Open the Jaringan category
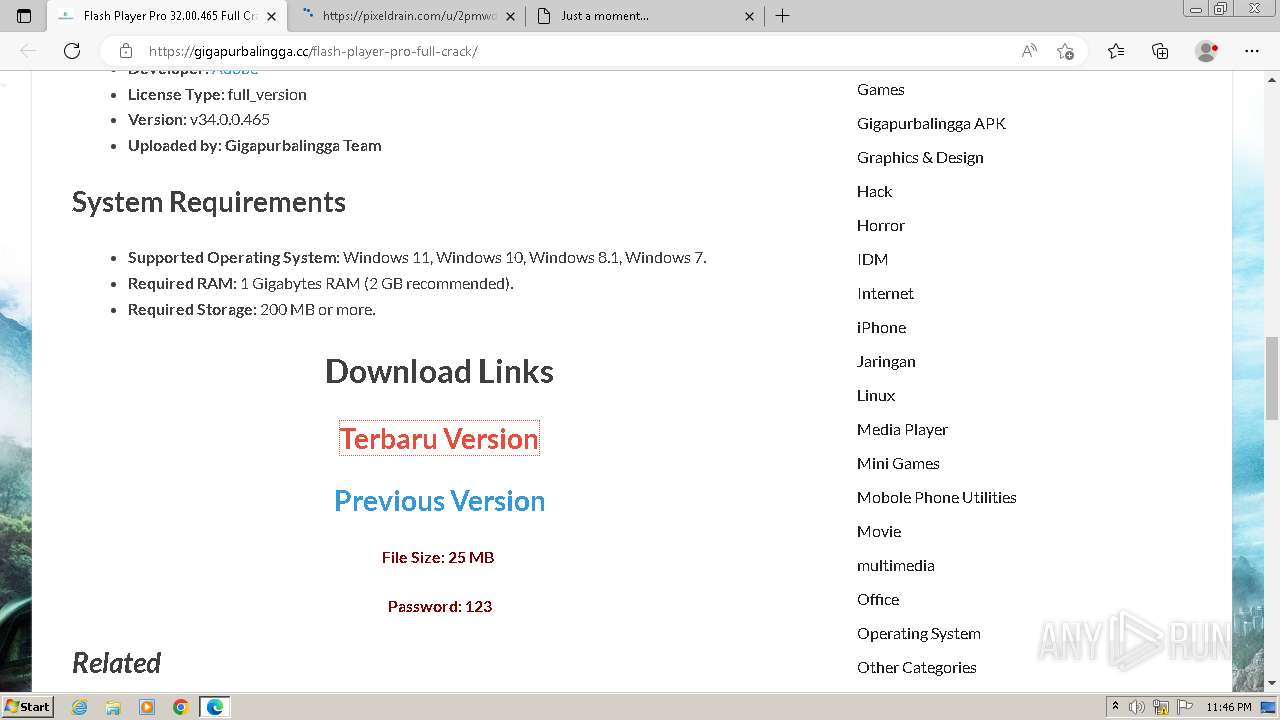This screenshot has height=720, width=1280. [x=886, y=361]
